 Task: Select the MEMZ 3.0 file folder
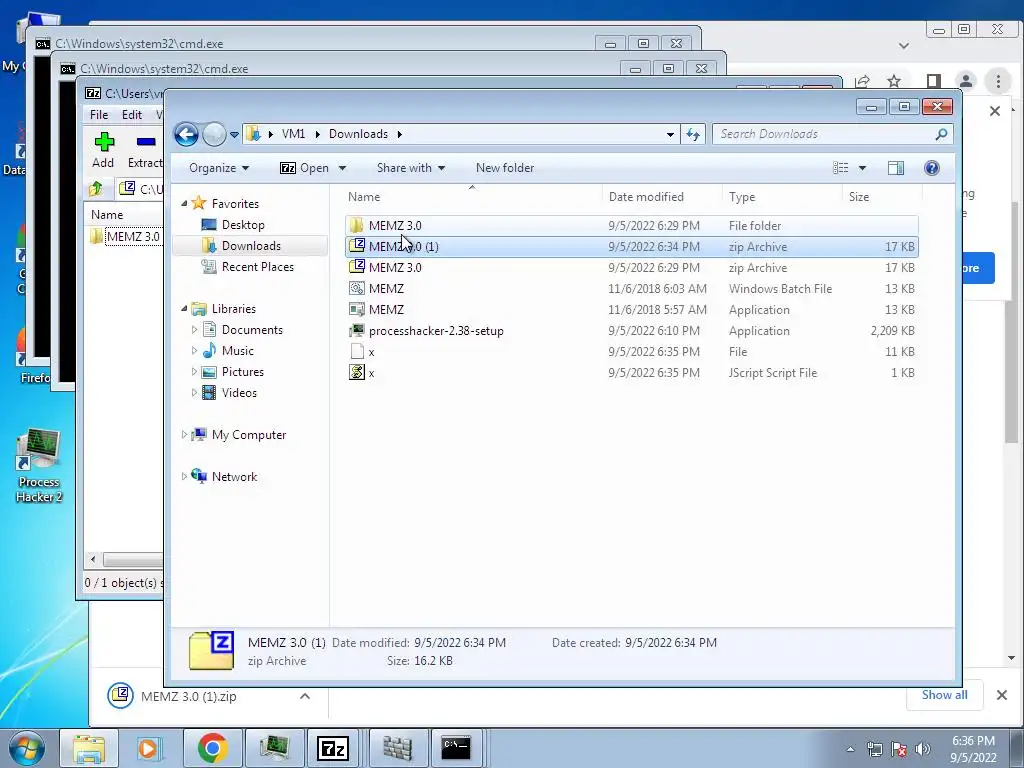tap(631, 225)
